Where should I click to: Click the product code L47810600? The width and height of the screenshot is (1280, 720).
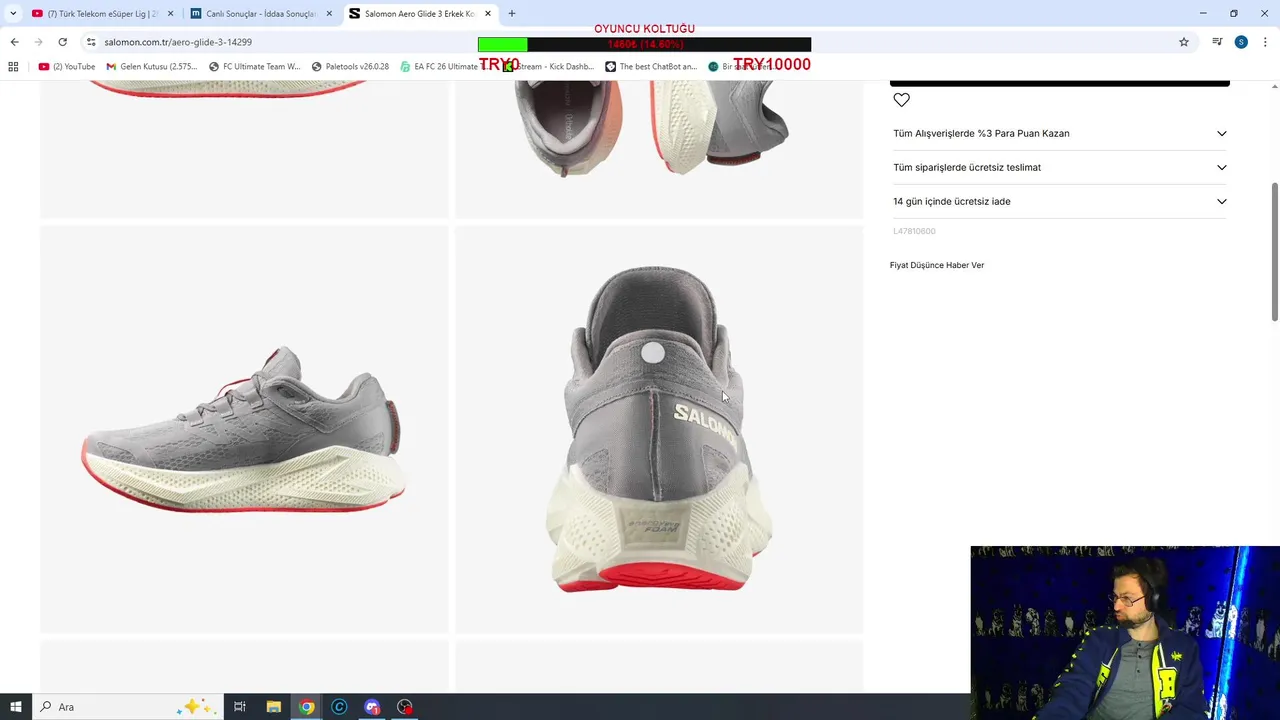point(914,231)
